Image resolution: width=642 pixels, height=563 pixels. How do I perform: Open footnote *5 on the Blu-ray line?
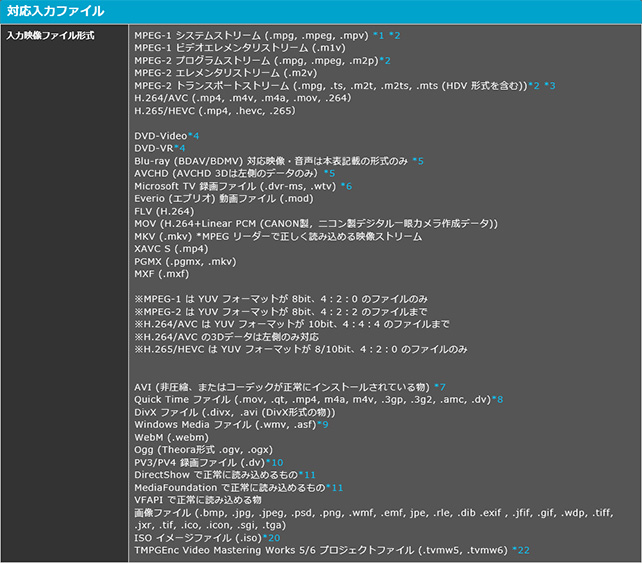(x=418, y=161)
